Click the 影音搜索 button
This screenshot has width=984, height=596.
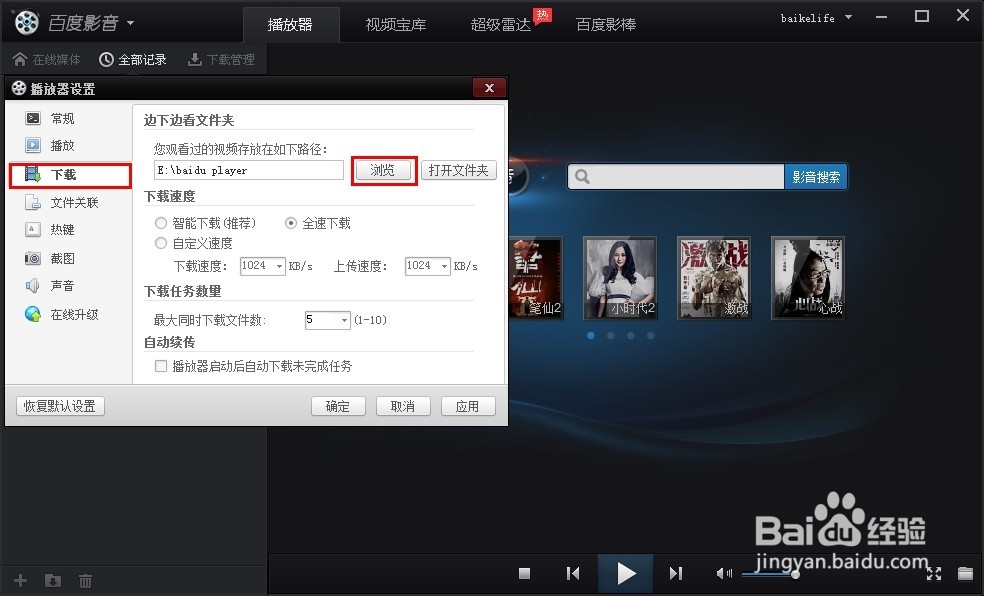click(x=816, y=176)
